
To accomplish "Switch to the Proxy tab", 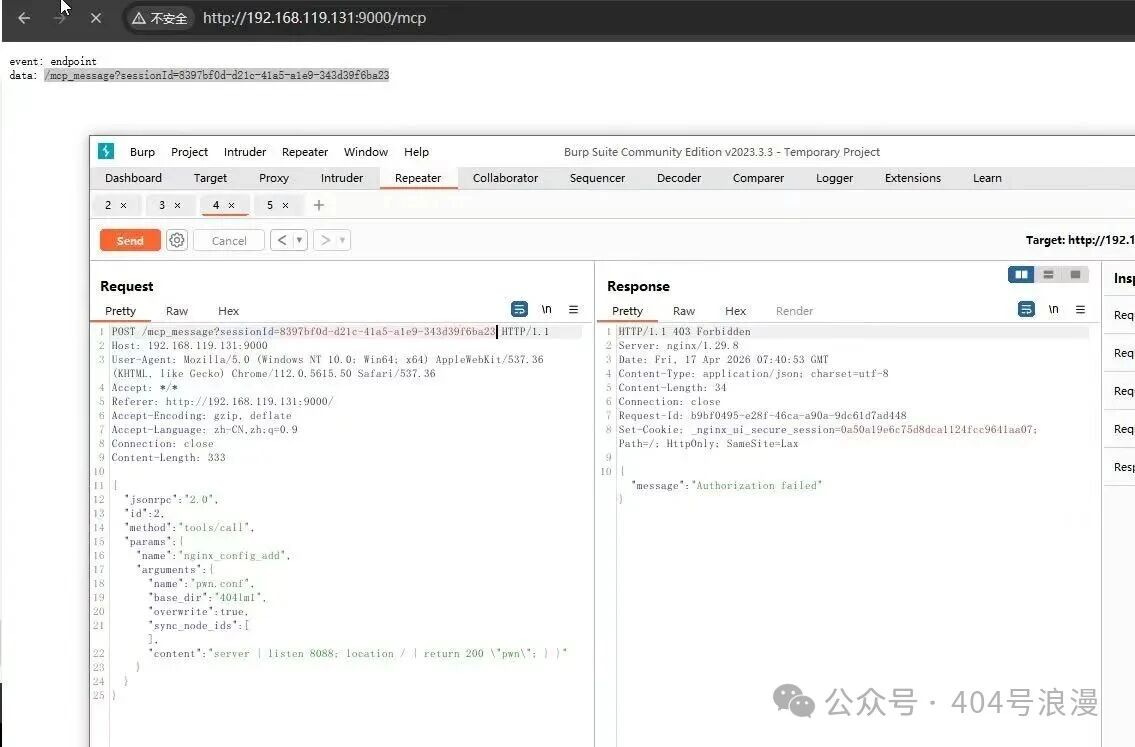I will point(274,178).
